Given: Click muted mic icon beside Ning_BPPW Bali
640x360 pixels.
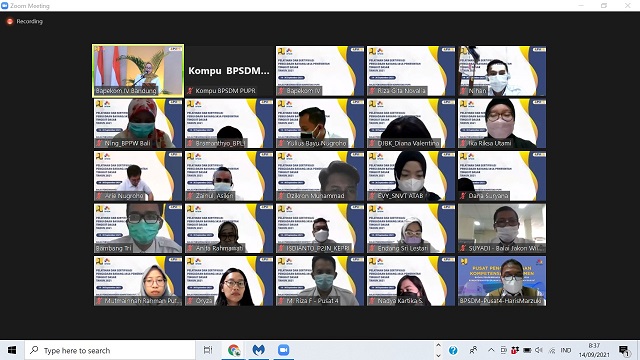Looking at the screenshot, I should click(x=99, y=143).
